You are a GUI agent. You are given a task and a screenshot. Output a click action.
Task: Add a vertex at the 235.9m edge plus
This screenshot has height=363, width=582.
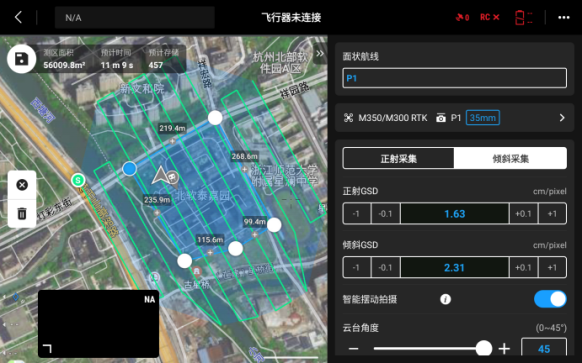[157, 213]
